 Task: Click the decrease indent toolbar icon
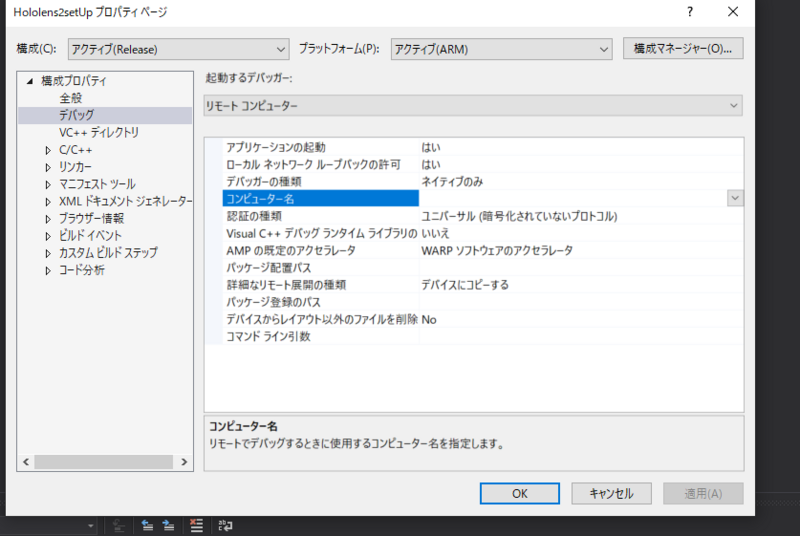tap(147, 525)
